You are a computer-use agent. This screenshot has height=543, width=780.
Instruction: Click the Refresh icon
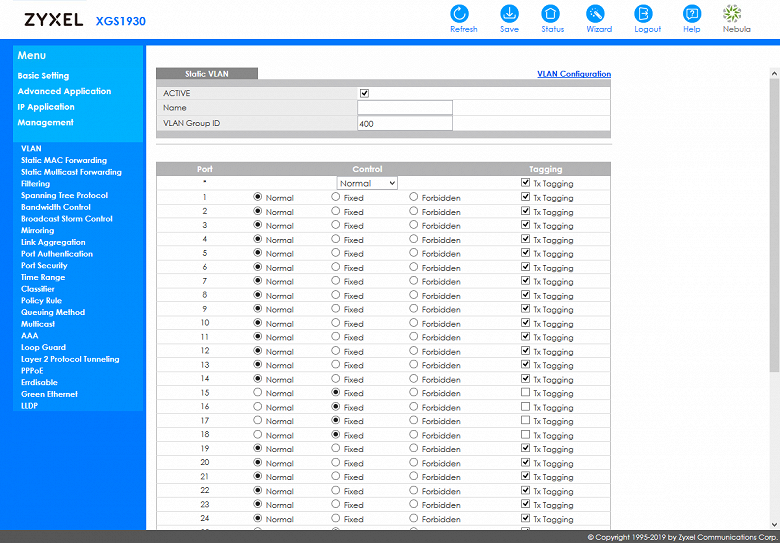coord(460,13)
